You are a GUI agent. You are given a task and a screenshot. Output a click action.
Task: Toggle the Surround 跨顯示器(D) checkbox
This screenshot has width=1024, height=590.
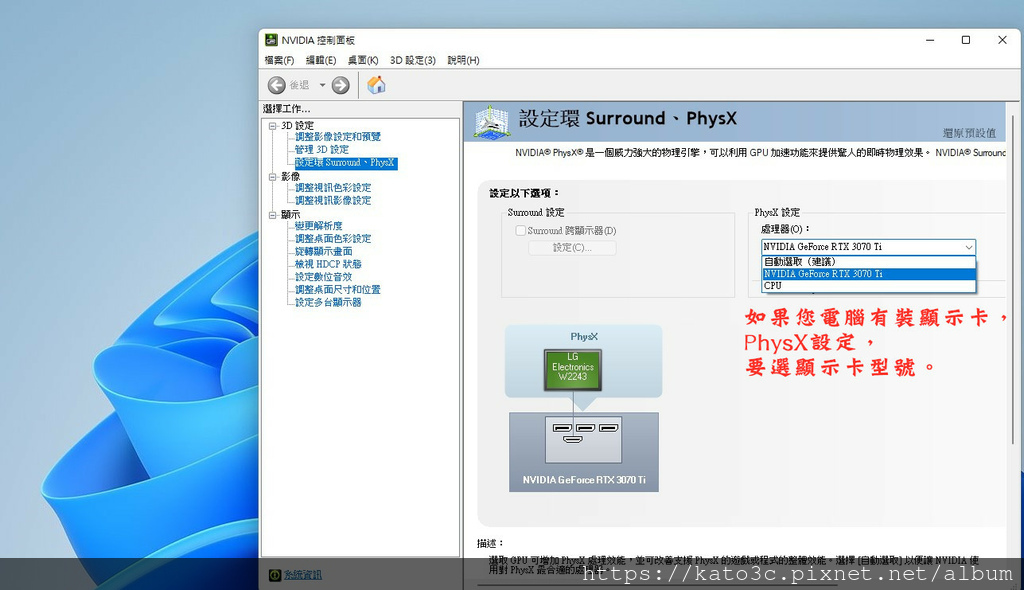click(520, 231)
